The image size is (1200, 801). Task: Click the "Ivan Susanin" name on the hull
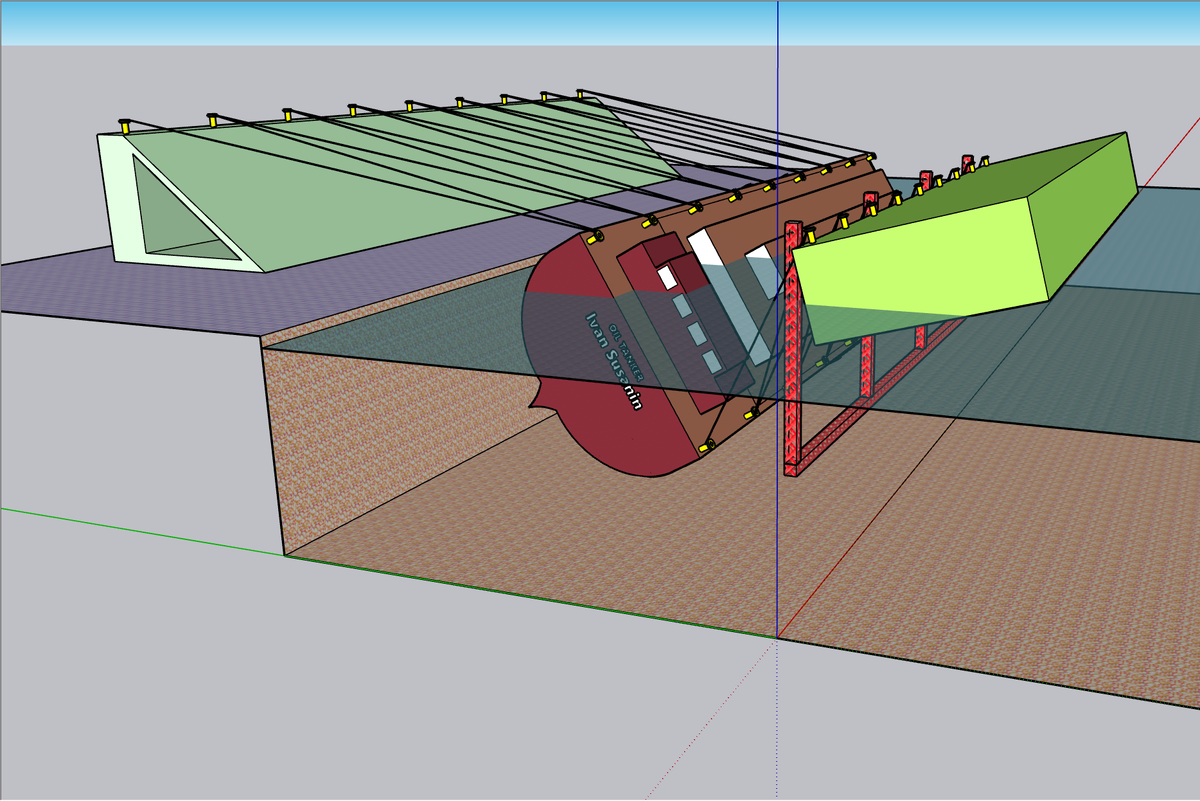pos(613,362)
